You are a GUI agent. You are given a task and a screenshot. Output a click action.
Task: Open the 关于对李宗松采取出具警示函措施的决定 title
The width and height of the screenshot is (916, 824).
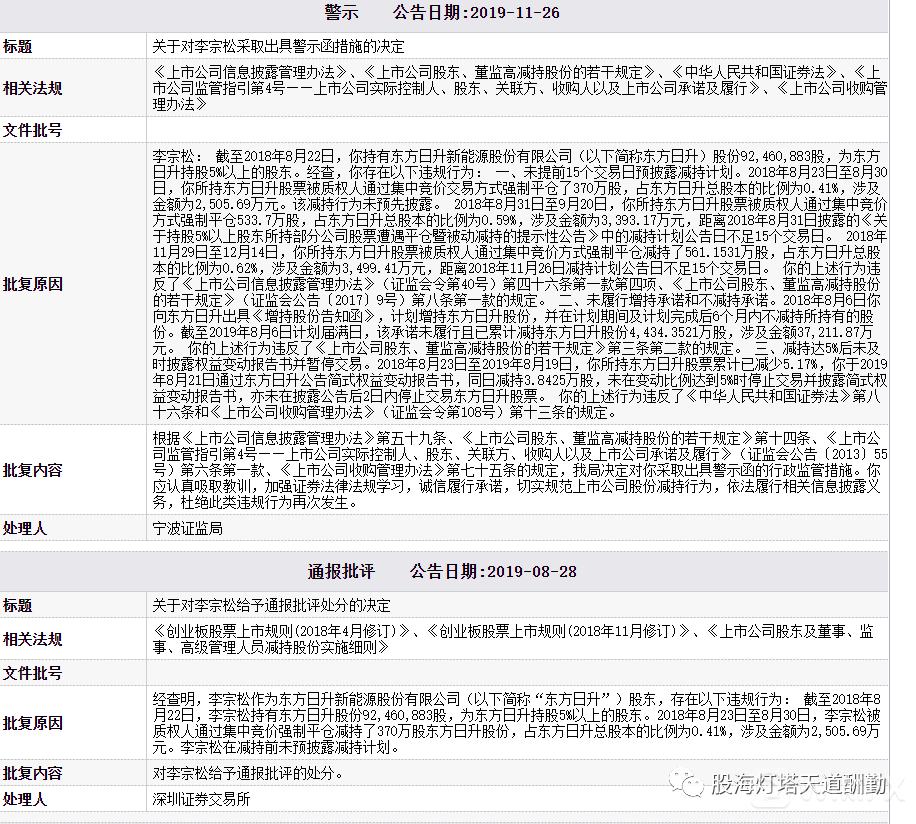point(279,46)
